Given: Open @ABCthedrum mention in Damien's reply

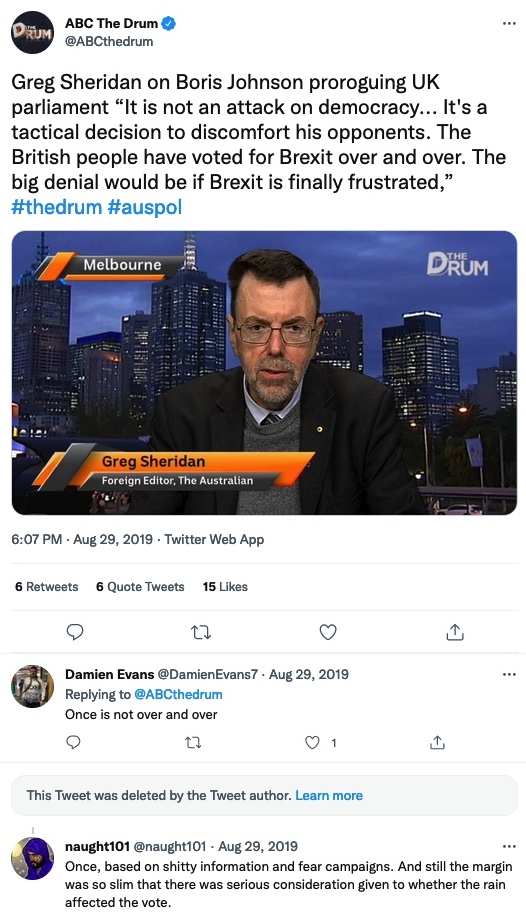Looking at the screenshot, I should tap(178, 694).
